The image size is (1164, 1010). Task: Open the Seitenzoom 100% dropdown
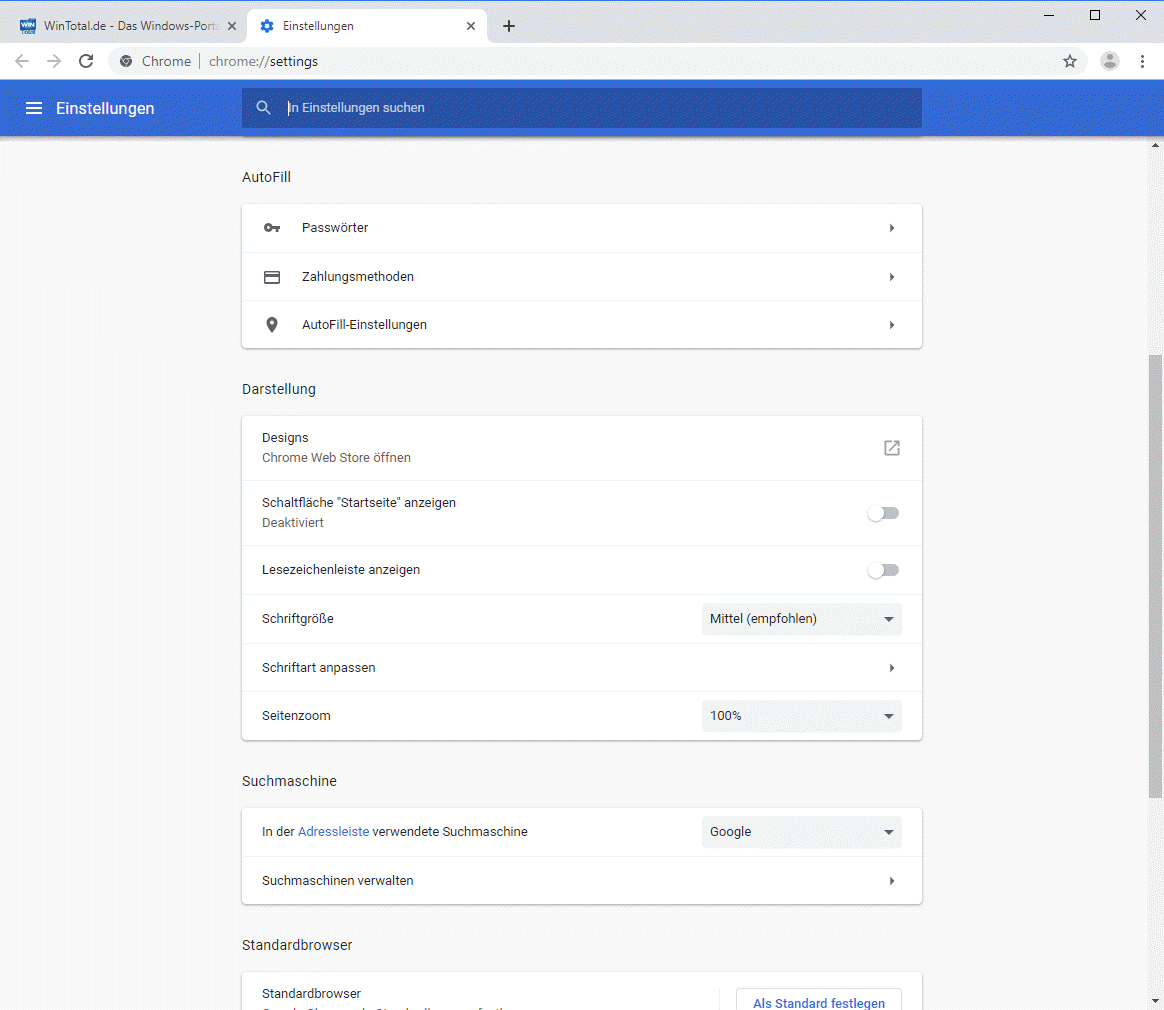[801, 716]
